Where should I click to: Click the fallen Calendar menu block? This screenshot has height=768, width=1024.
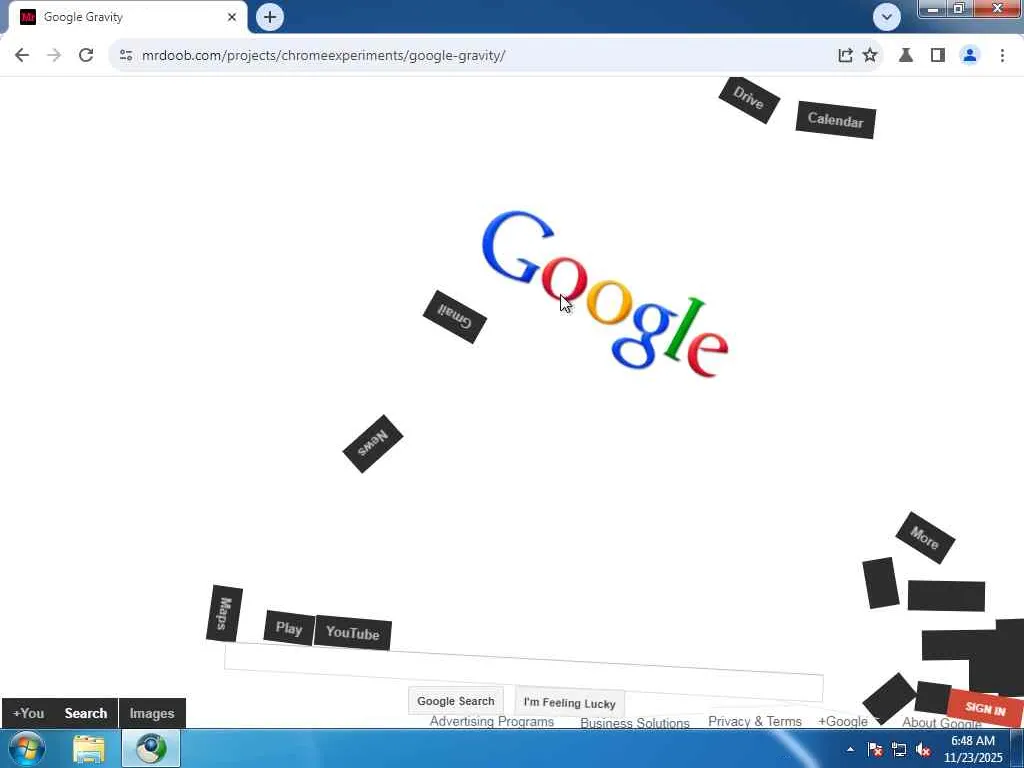pos(835,120)
